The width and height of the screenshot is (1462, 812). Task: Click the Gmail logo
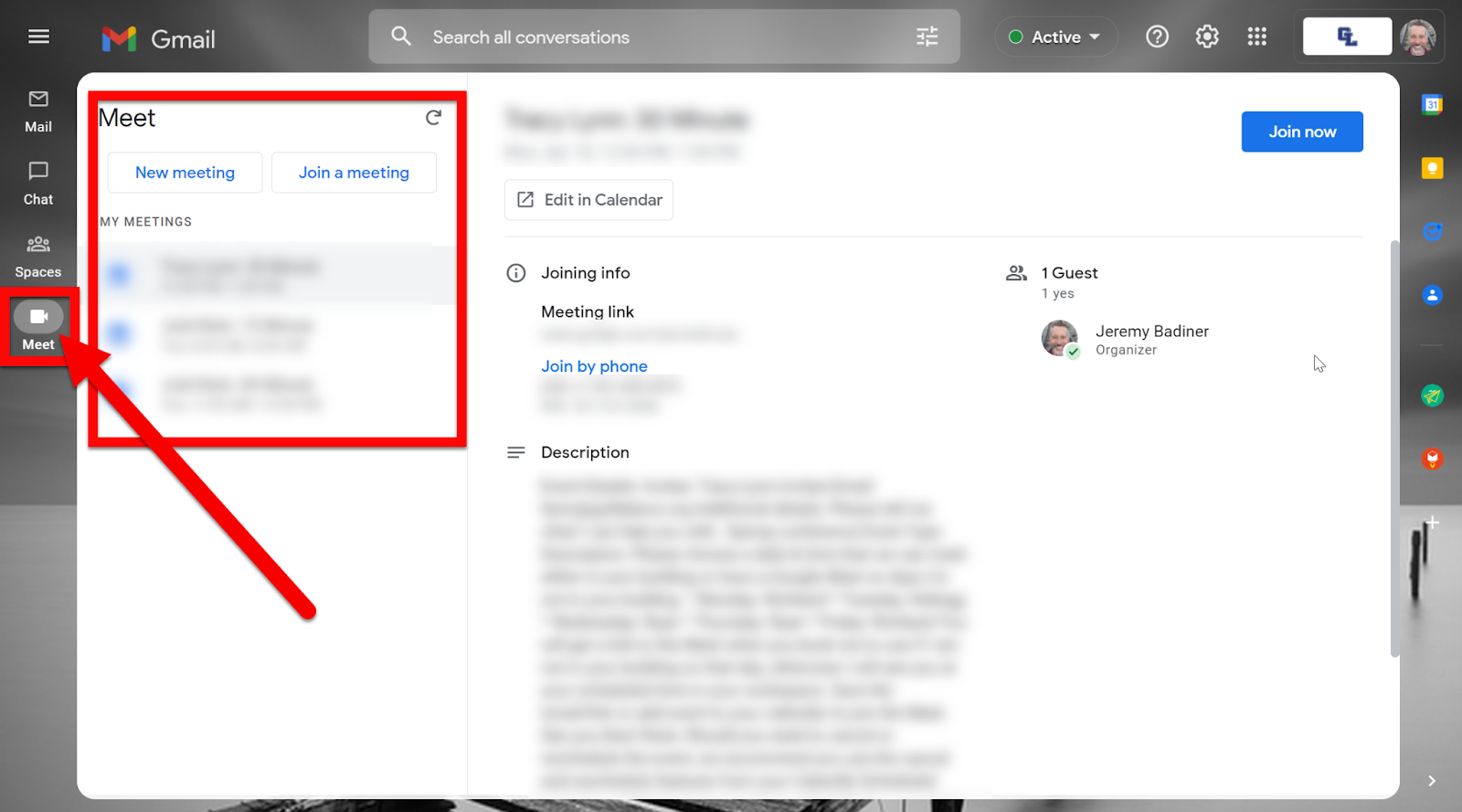[159, 38]
